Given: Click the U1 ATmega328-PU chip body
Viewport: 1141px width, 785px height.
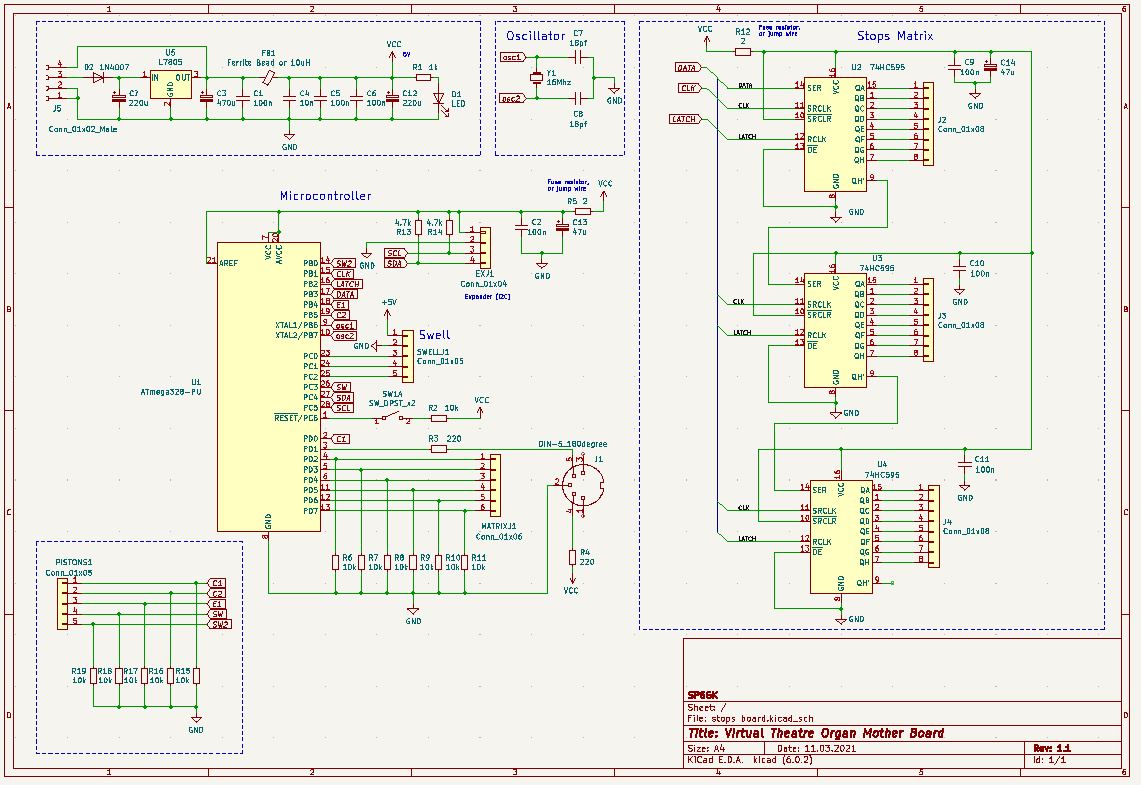Looking at the screenshot, I should 269,386.
